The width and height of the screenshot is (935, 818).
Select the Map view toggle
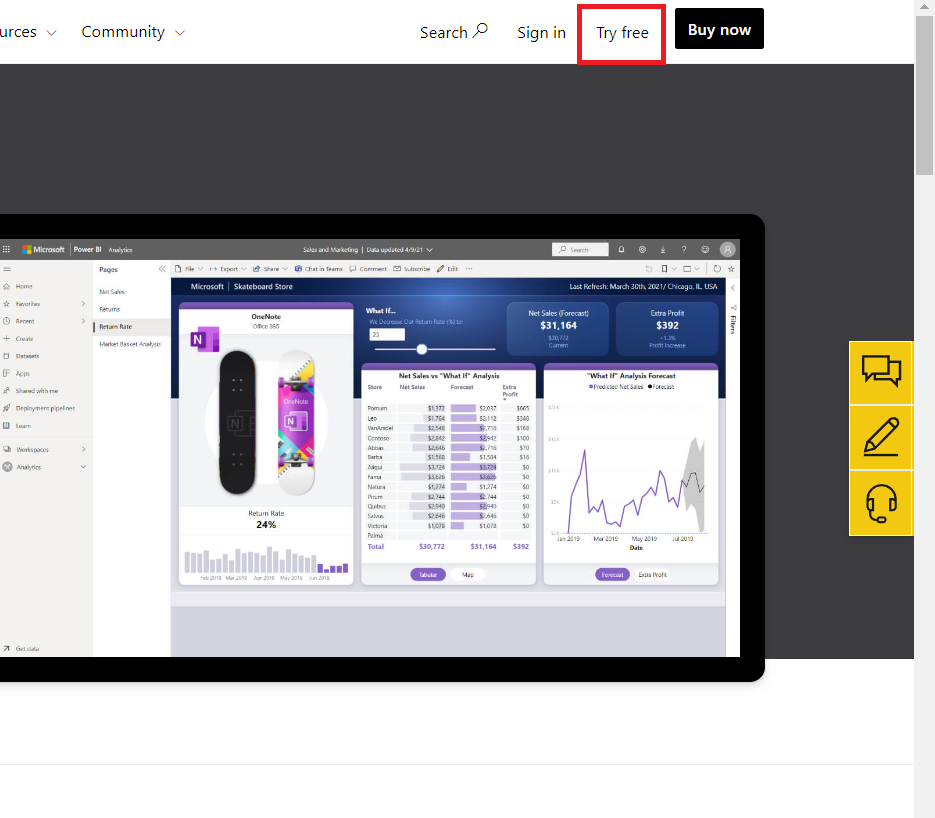click(468, 575)
